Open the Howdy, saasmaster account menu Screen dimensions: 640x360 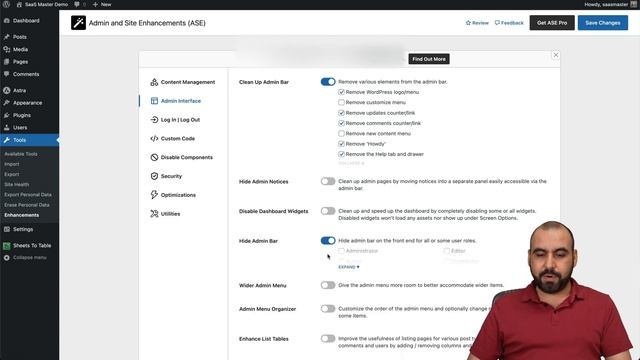(611, 4)
